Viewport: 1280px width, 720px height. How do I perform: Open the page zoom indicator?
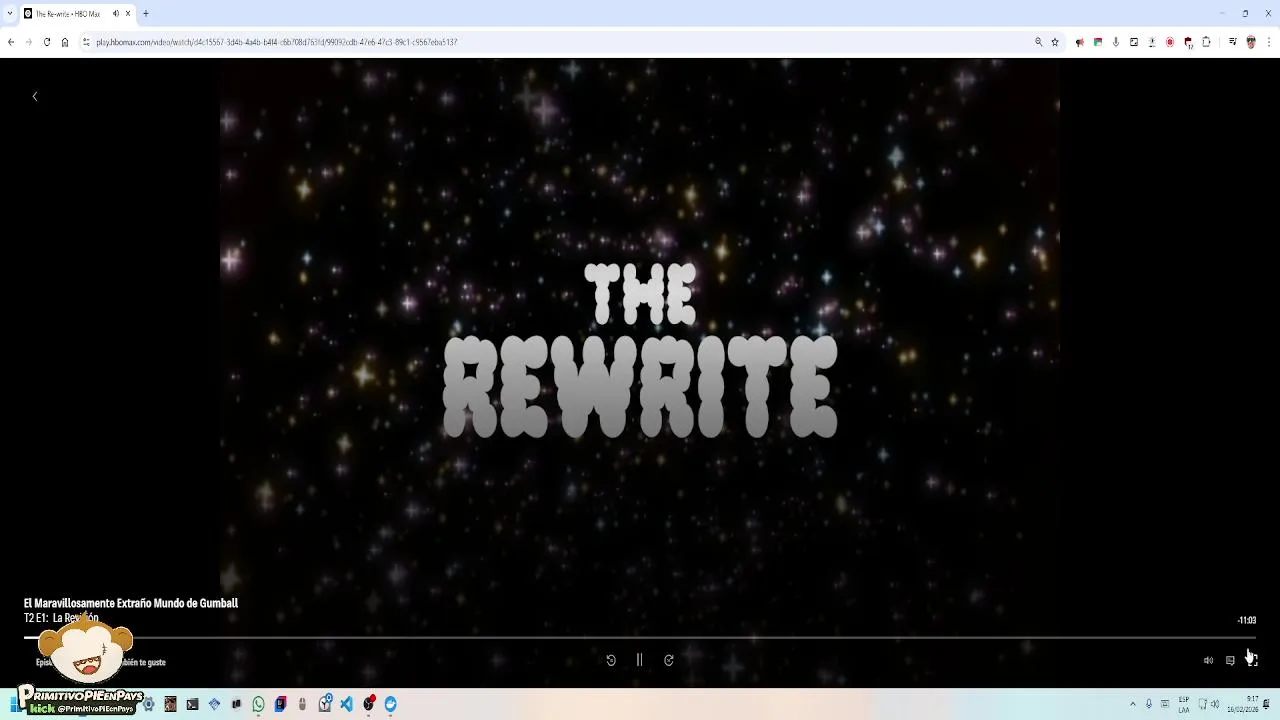[1038, 42]
